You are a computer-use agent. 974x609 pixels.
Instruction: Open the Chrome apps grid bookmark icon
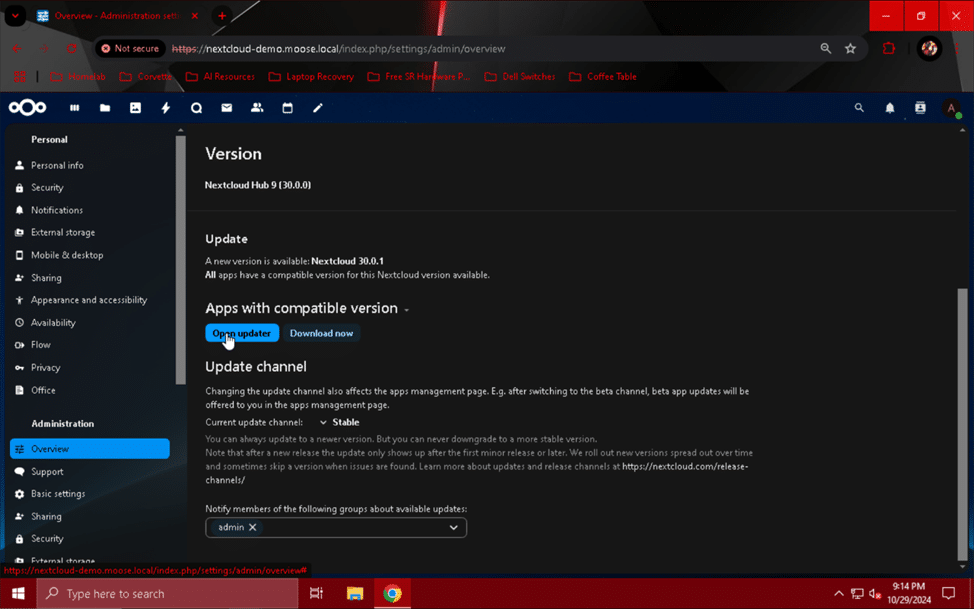[x=20, y=76]
